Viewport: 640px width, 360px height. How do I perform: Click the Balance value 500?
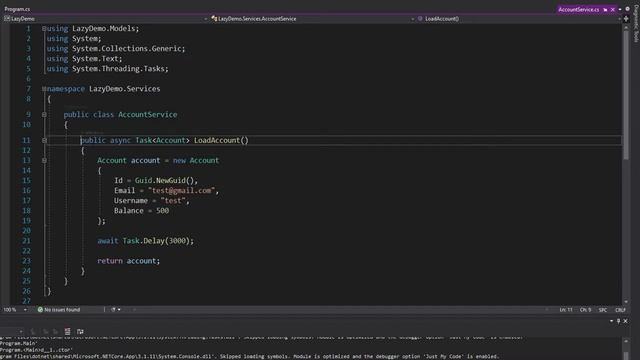coord(162,211)
